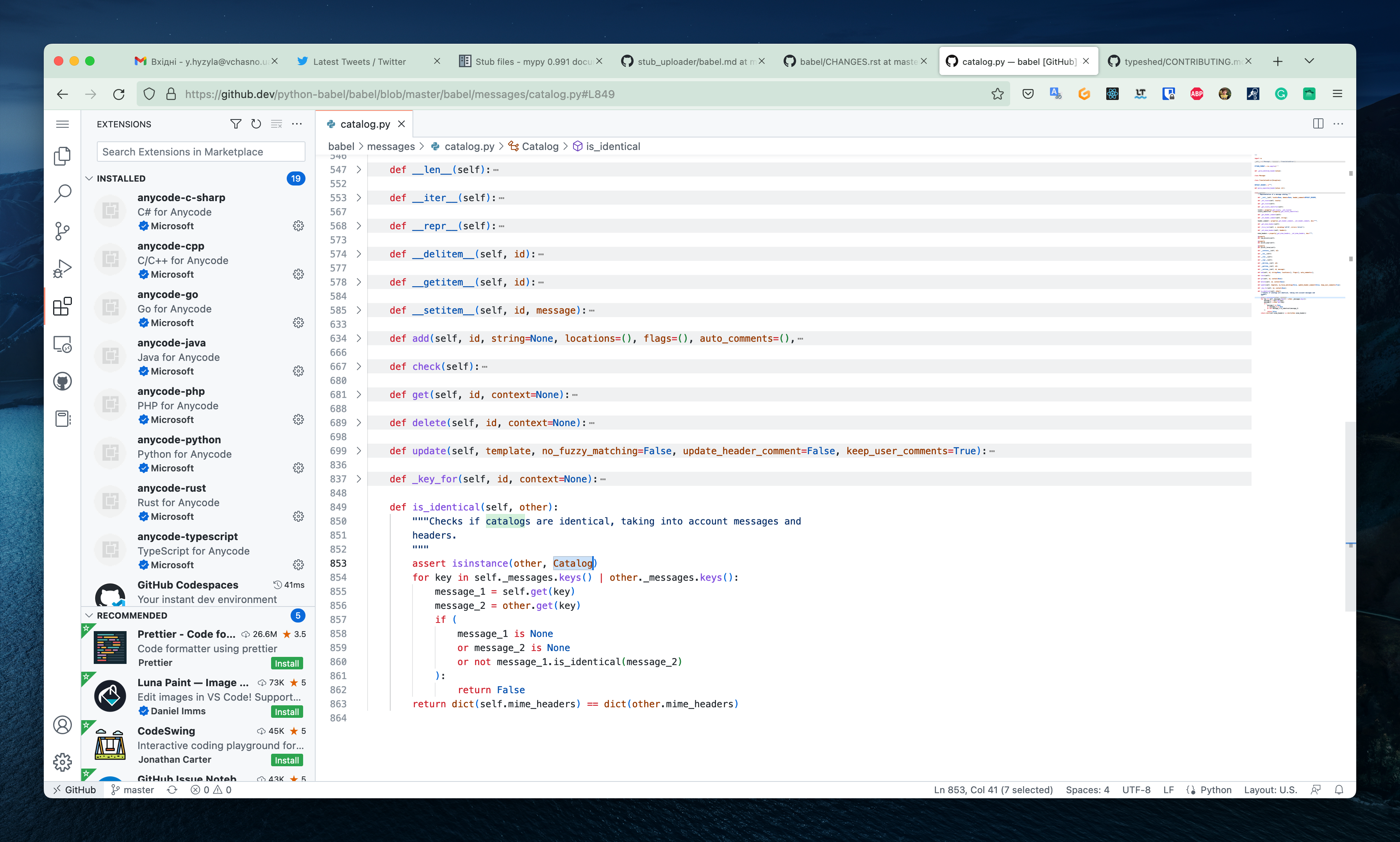Click the Search Extensions in Marketplace field

tap(201, 152)
